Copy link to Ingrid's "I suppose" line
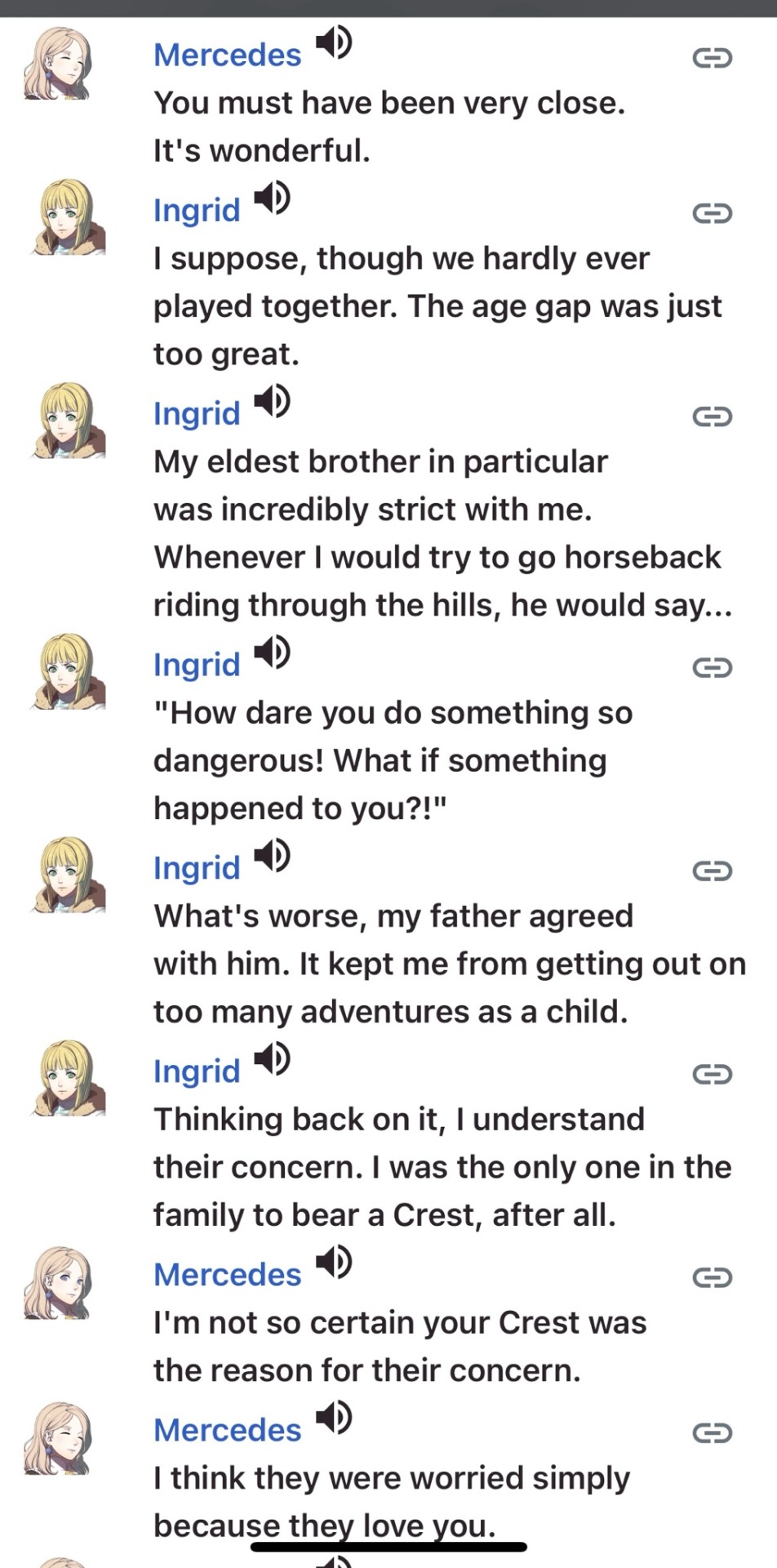Image resolution: width=777 pixels, height=1568 pixels. (712, 214)
